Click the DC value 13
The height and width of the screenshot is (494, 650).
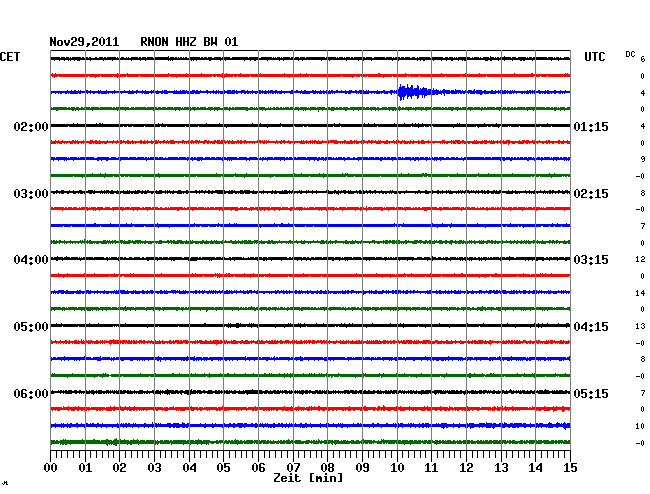[640, 326]
